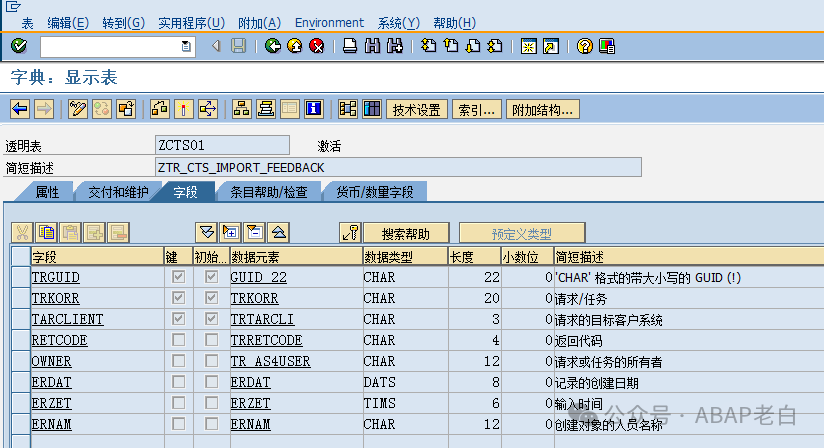The image size is (824, 448).
Task: Click the 索引... button
Action: [477, 110]
